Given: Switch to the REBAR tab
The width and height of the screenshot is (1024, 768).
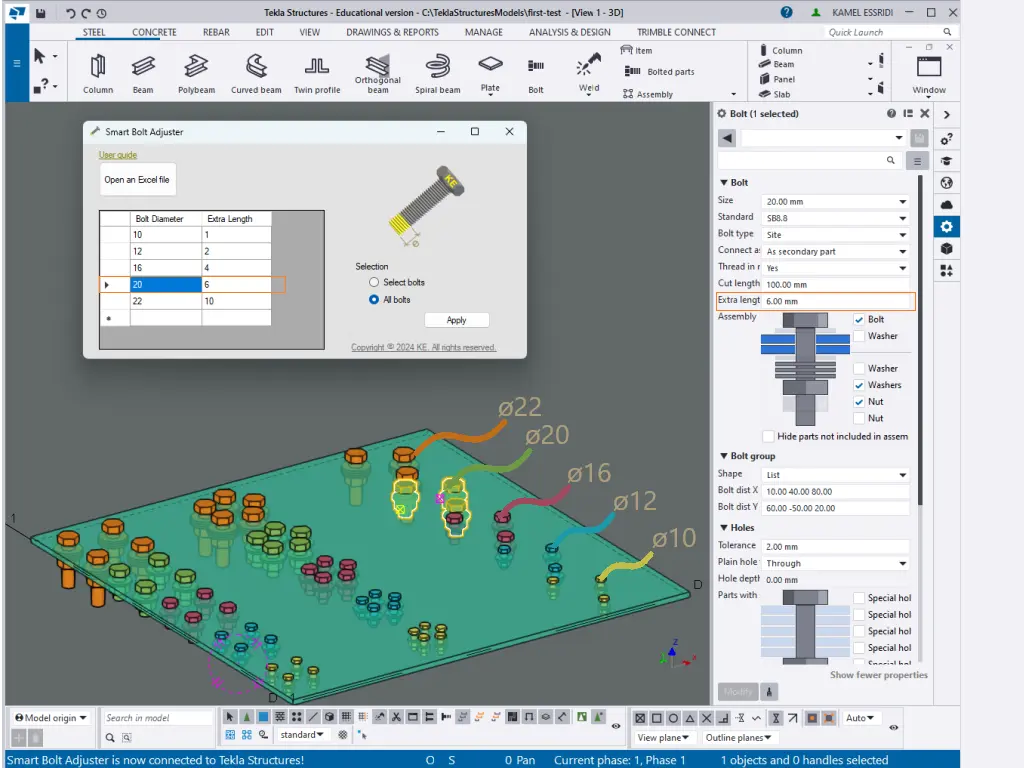Looking at the screenshot, I should [x=216, y=32].
